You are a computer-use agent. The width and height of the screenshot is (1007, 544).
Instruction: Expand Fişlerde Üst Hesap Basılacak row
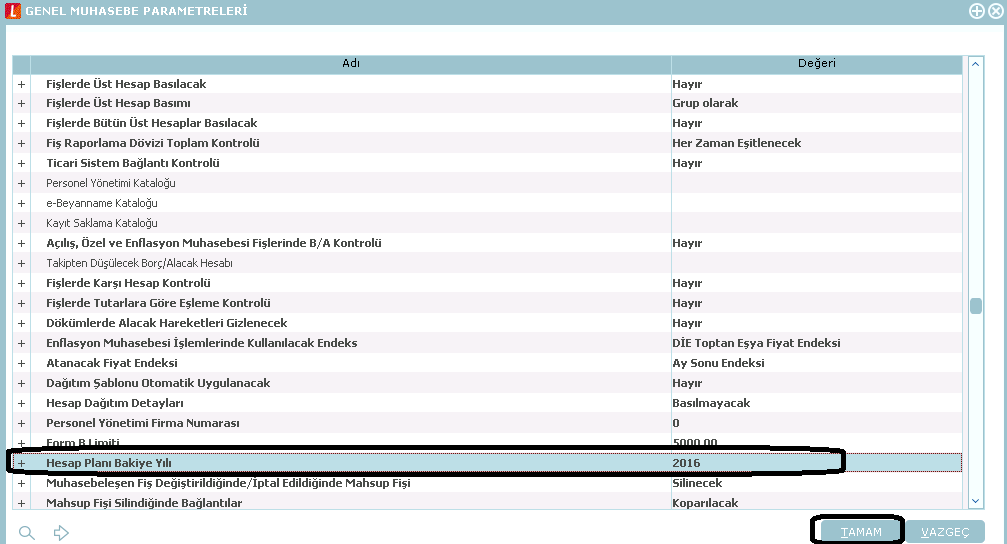pyautogui.click(x=21, y=84)
